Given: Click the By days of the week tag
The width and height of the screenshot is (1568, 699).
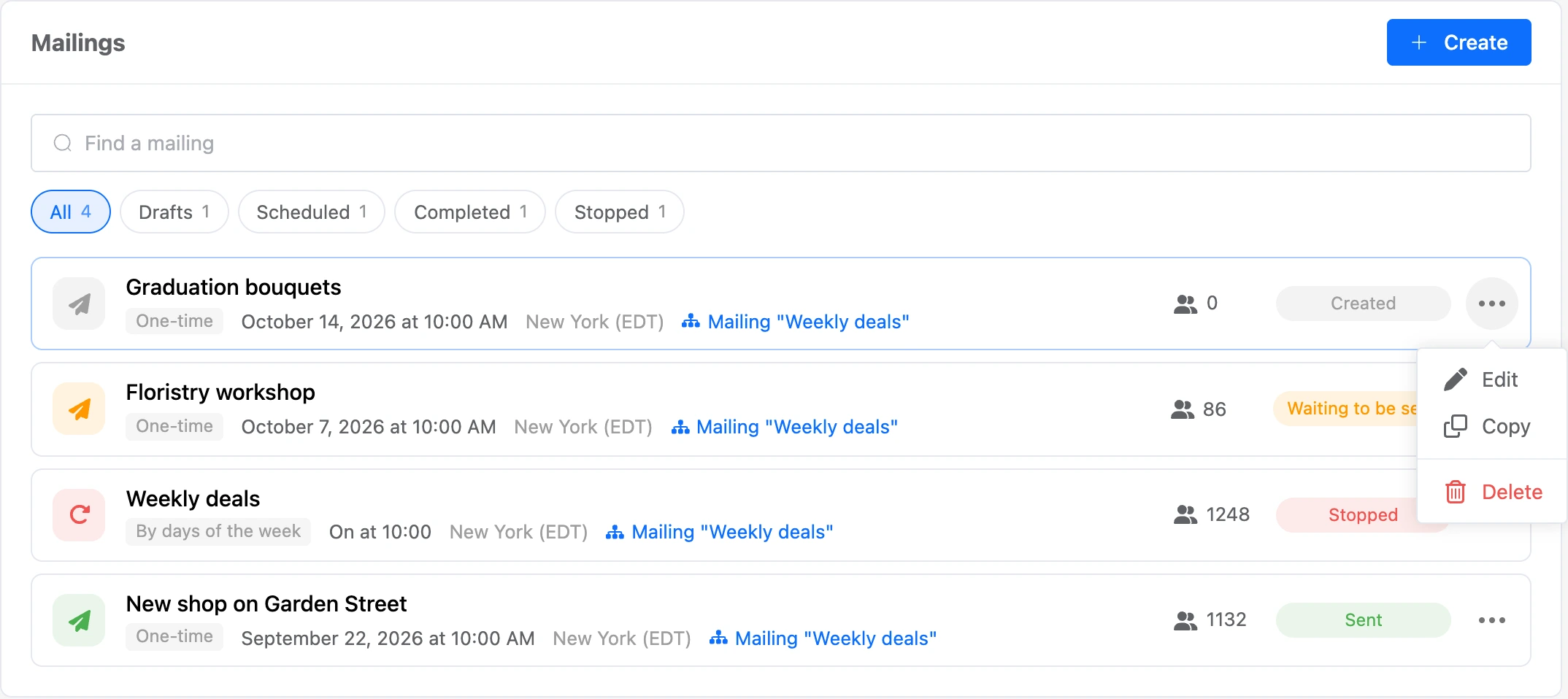Looking at the screenshot, I should tap(218, 531).
